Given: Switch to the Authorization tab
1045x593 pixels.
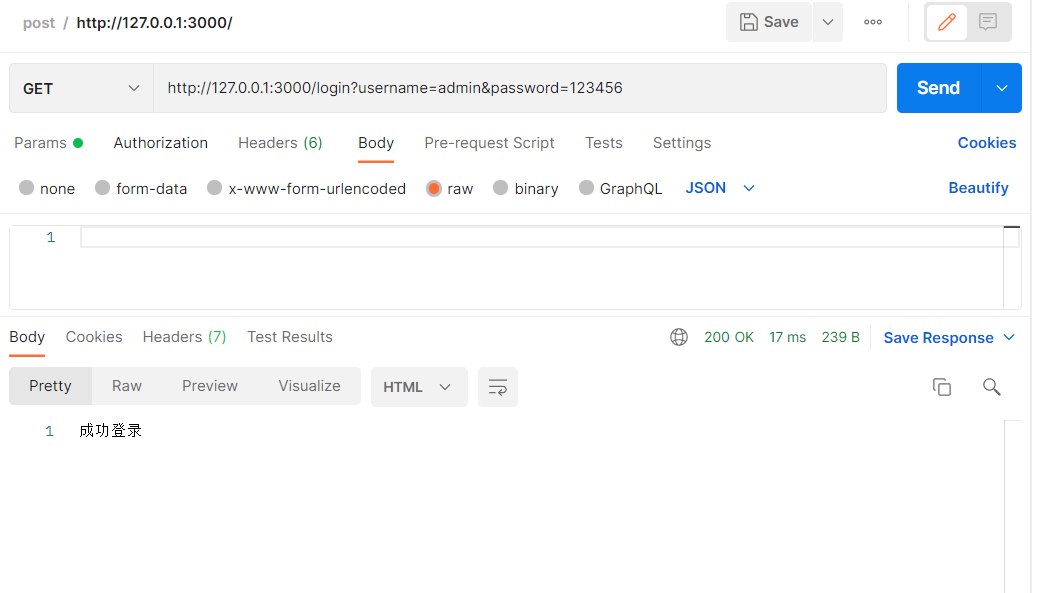Looking at the screenshot, I should (161, 143).
